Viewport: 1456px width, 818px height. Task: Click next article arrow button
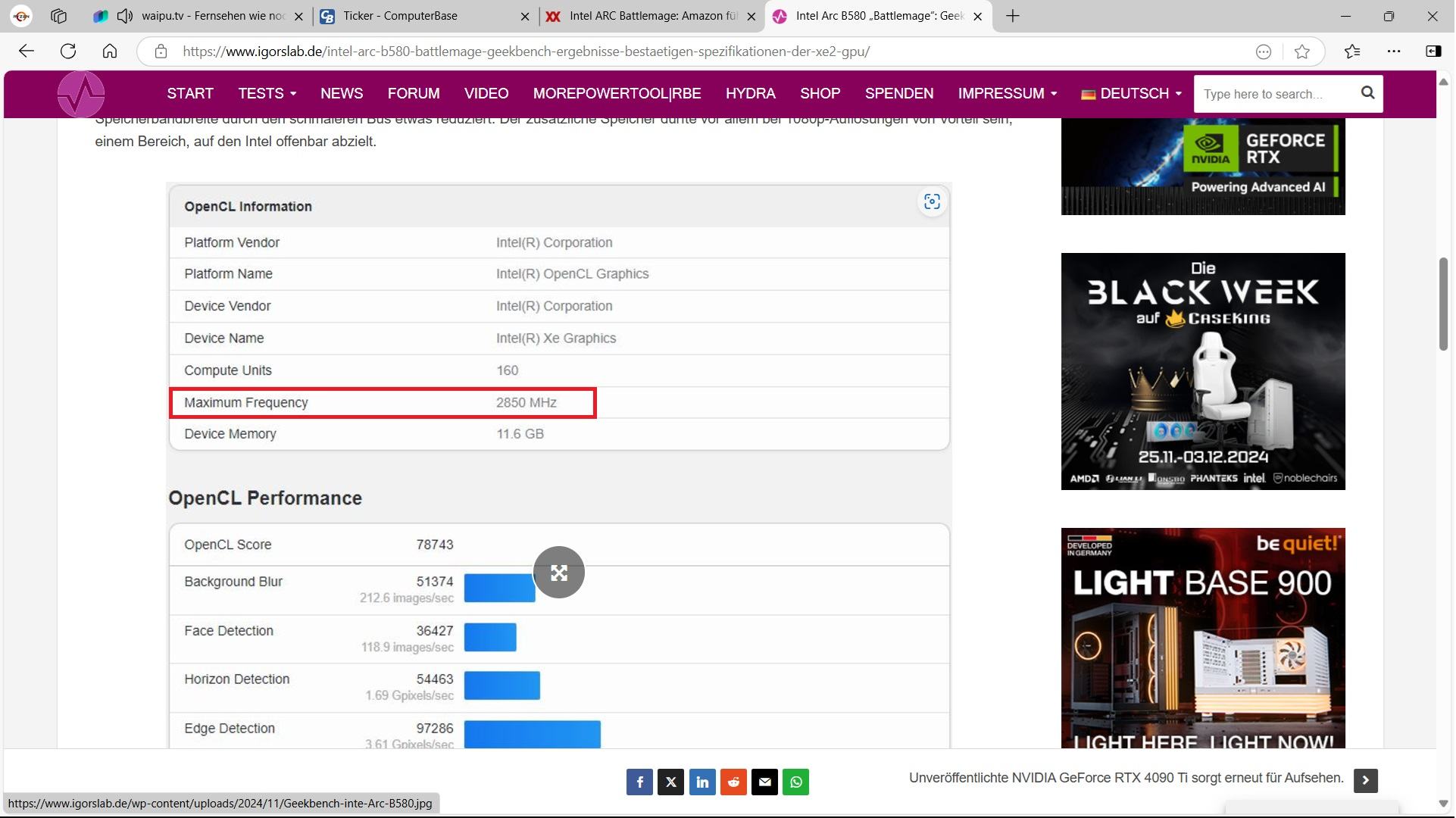pos(1365,780)
